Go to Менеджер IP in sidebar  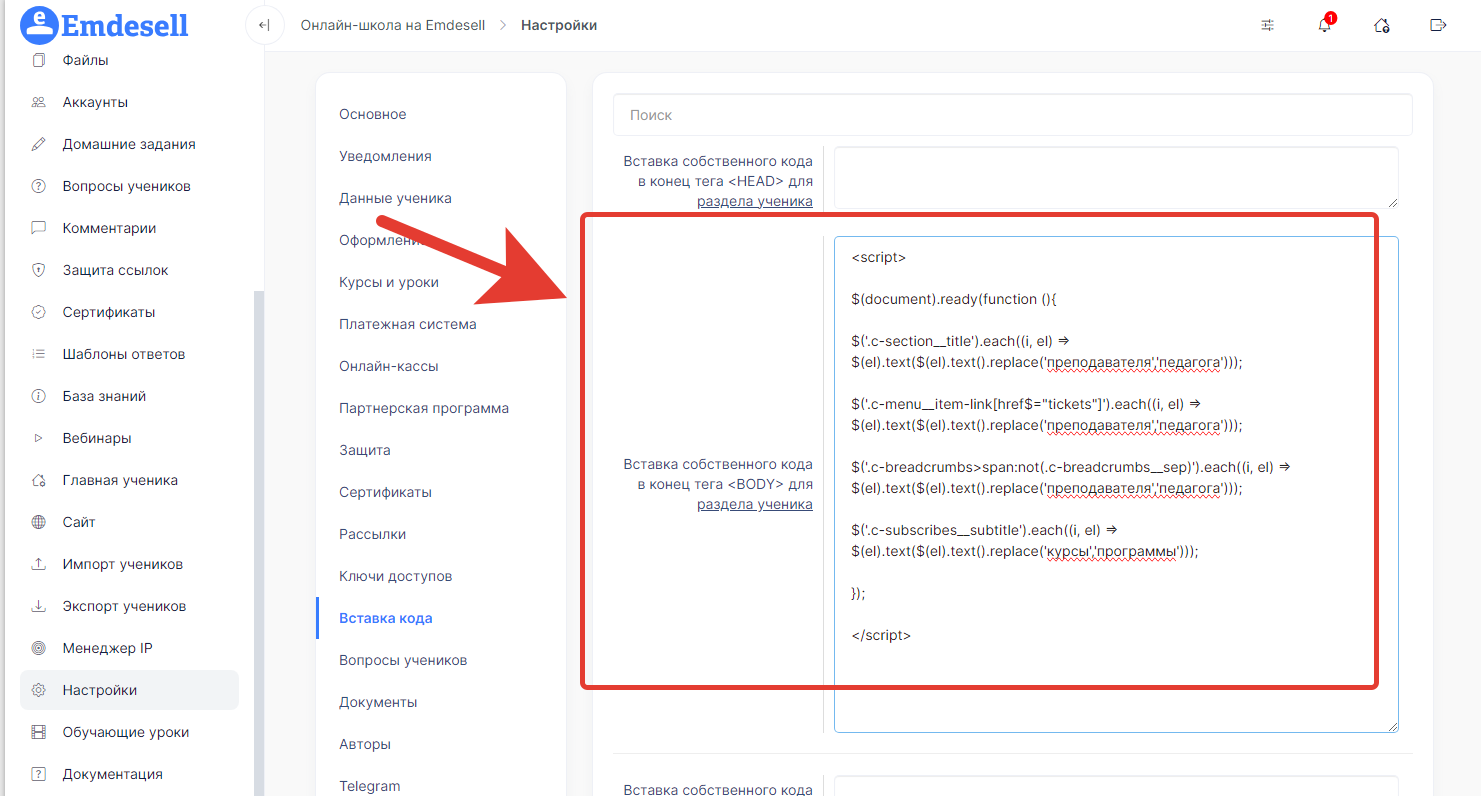(107, 648)
